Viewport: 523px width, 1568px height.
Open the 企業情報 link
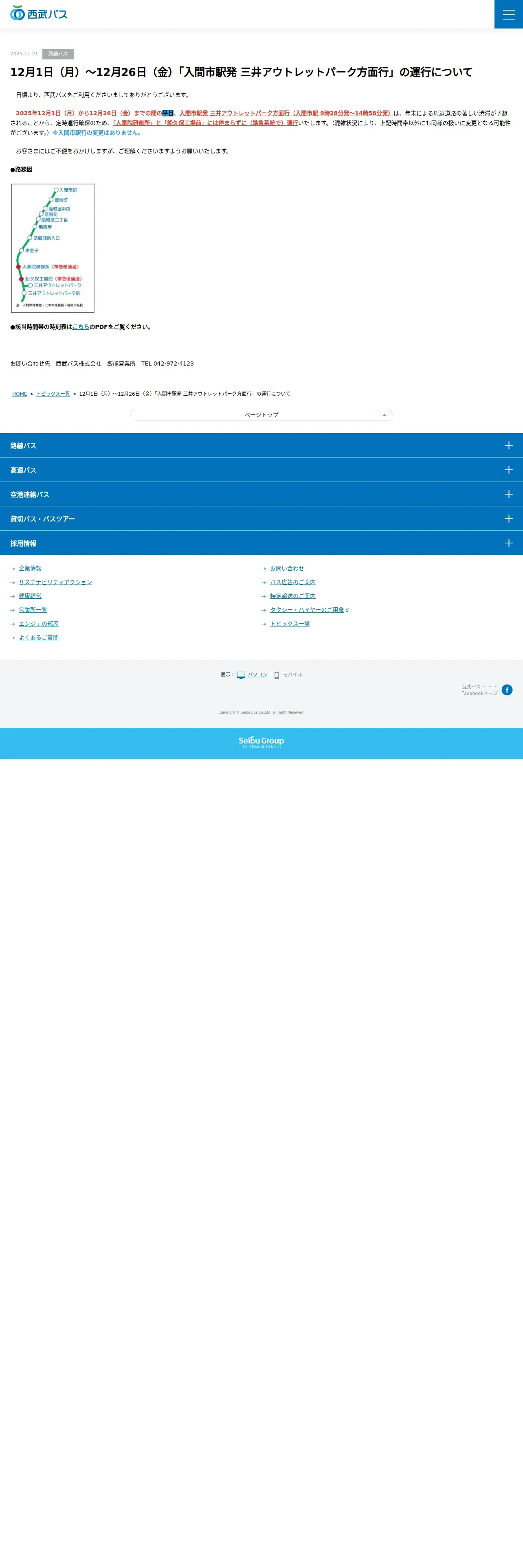[31, 569]
